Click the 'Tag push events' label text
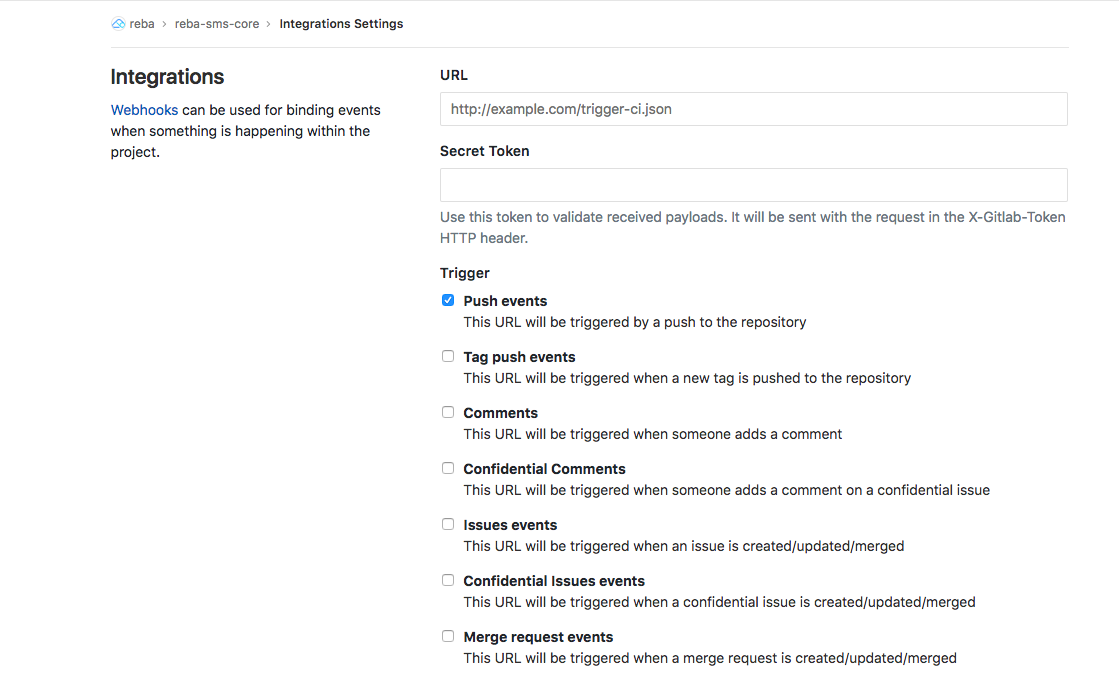Viewport: 1119px width, 673px height. pos(519,357)
